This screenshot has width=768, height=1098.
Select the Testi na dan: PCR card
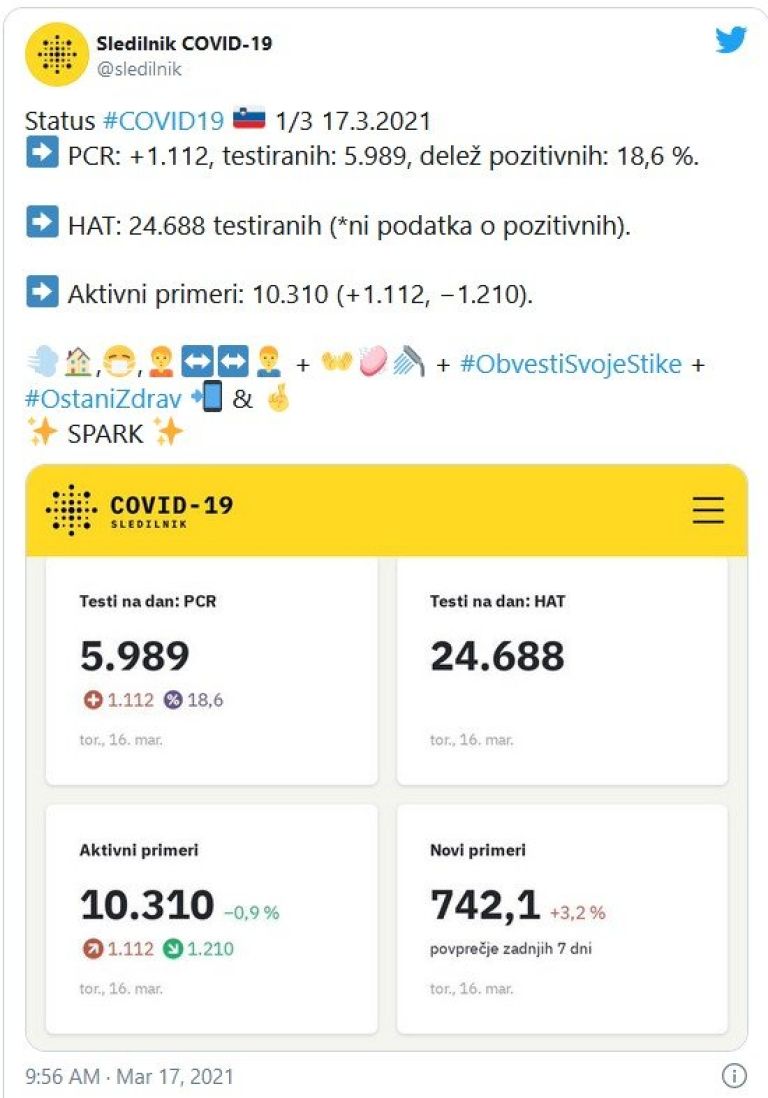[212, 670]
